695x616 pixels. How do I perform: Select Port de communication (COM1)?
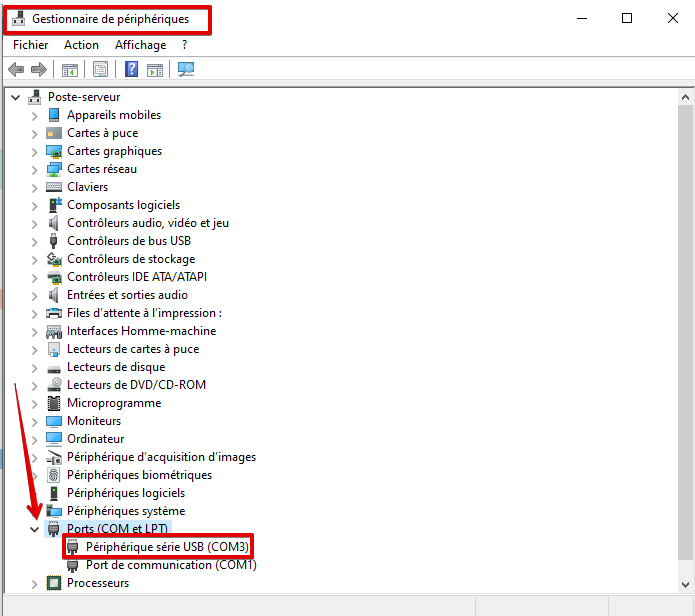click(x=171, y=565)
